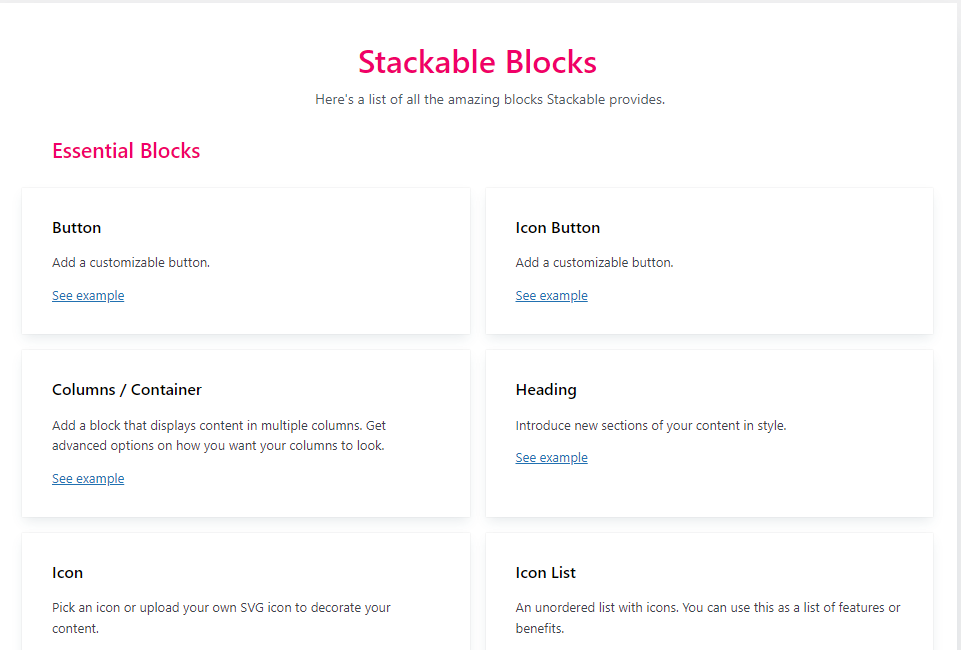961x650 pixels.
Task: Click the Stackable Blocks page title
Action: coord(477,62)
